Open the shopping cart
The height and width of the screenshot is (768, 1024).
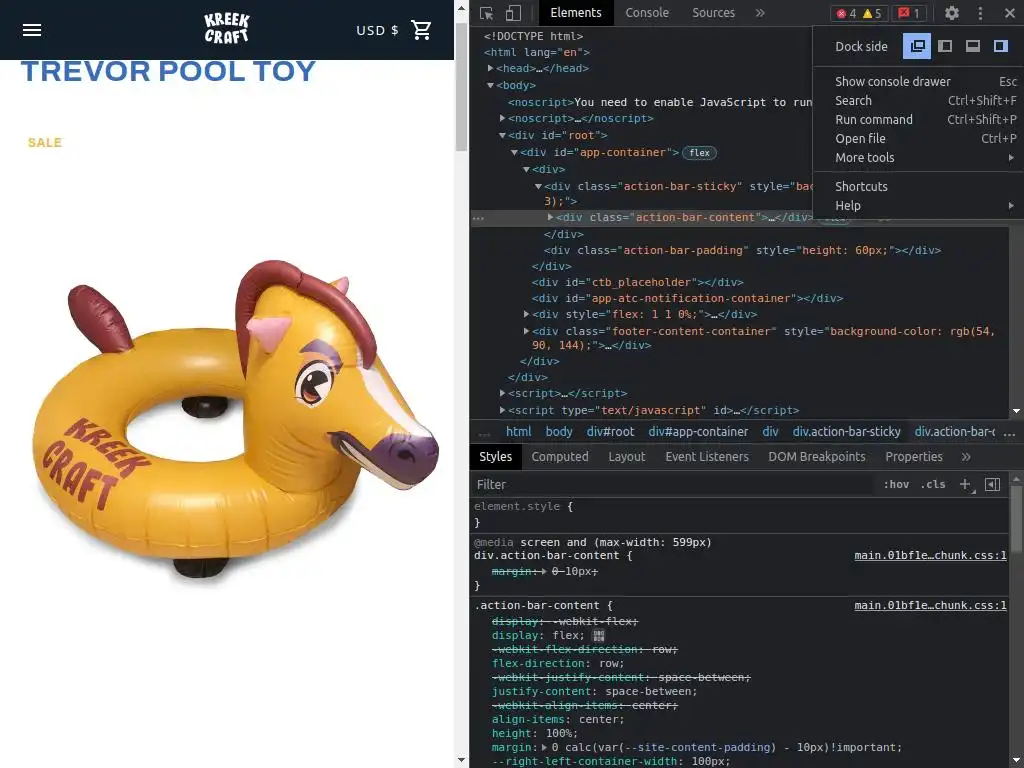pyautogui.click(x=421, y=30)
